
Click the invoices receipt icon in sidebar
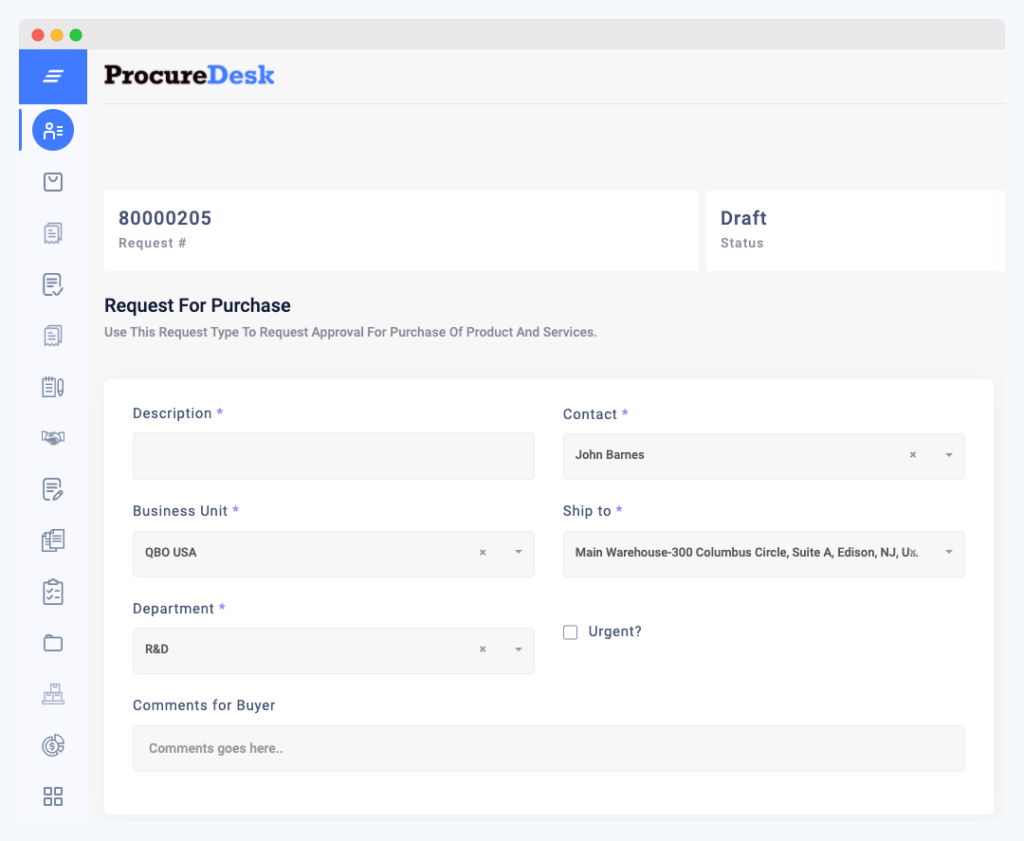pyautogui.click(x=52, y=232)
